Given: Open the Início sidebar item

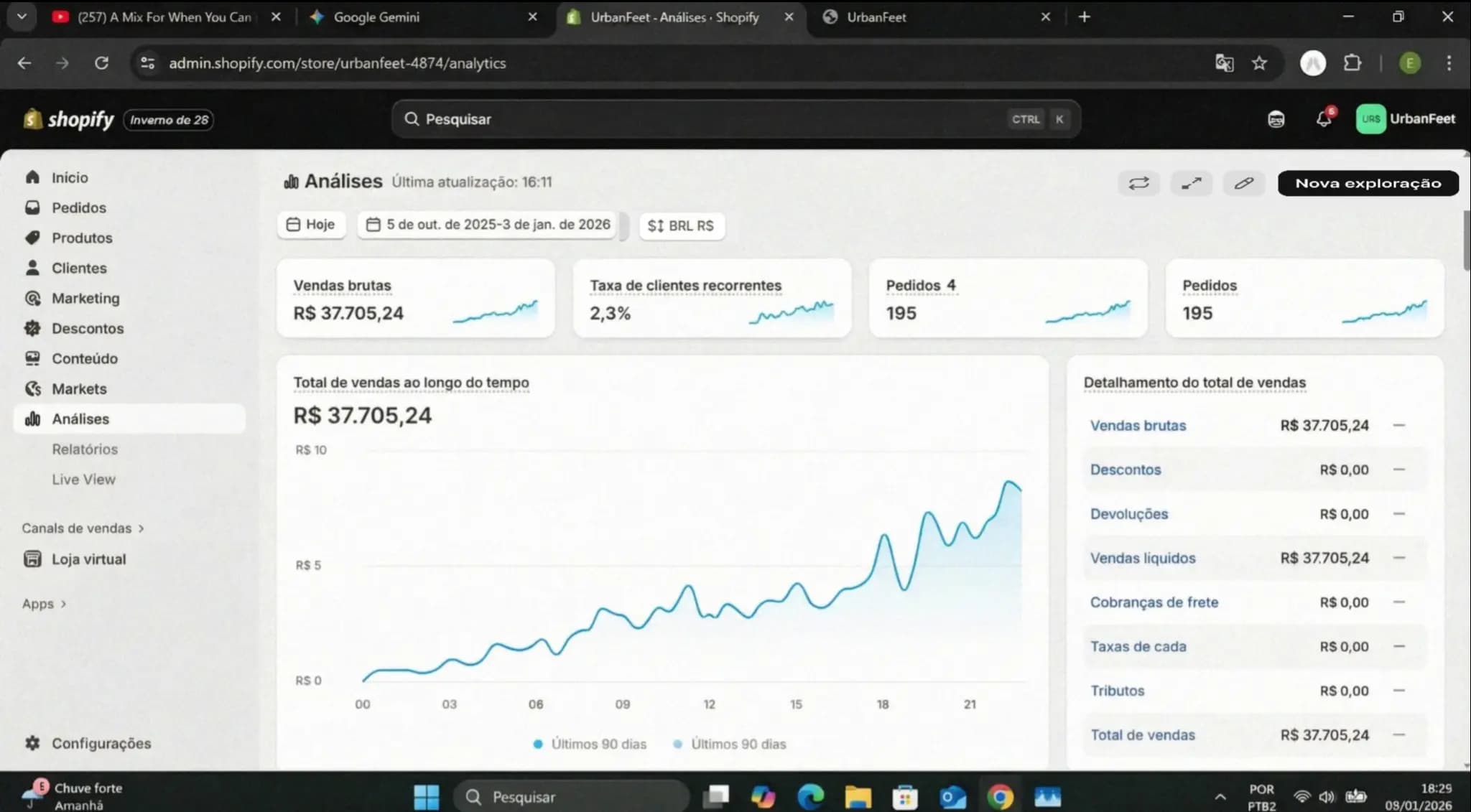Looking at the screenshot, I should pyautogui.click(x=69, y=177).
